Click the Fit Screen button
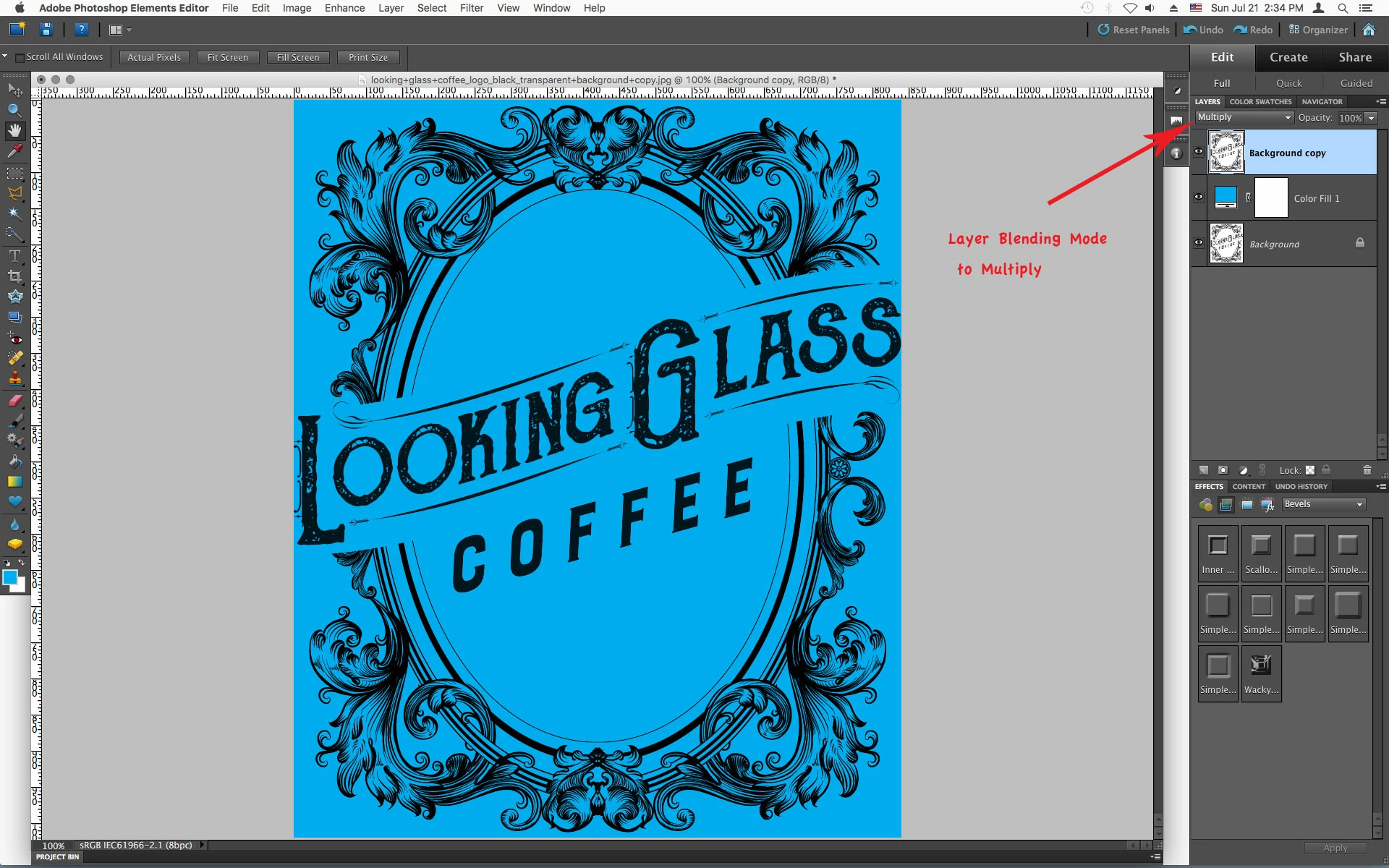1389x868 pixels. pyautogui.click(x=227, y=57)
